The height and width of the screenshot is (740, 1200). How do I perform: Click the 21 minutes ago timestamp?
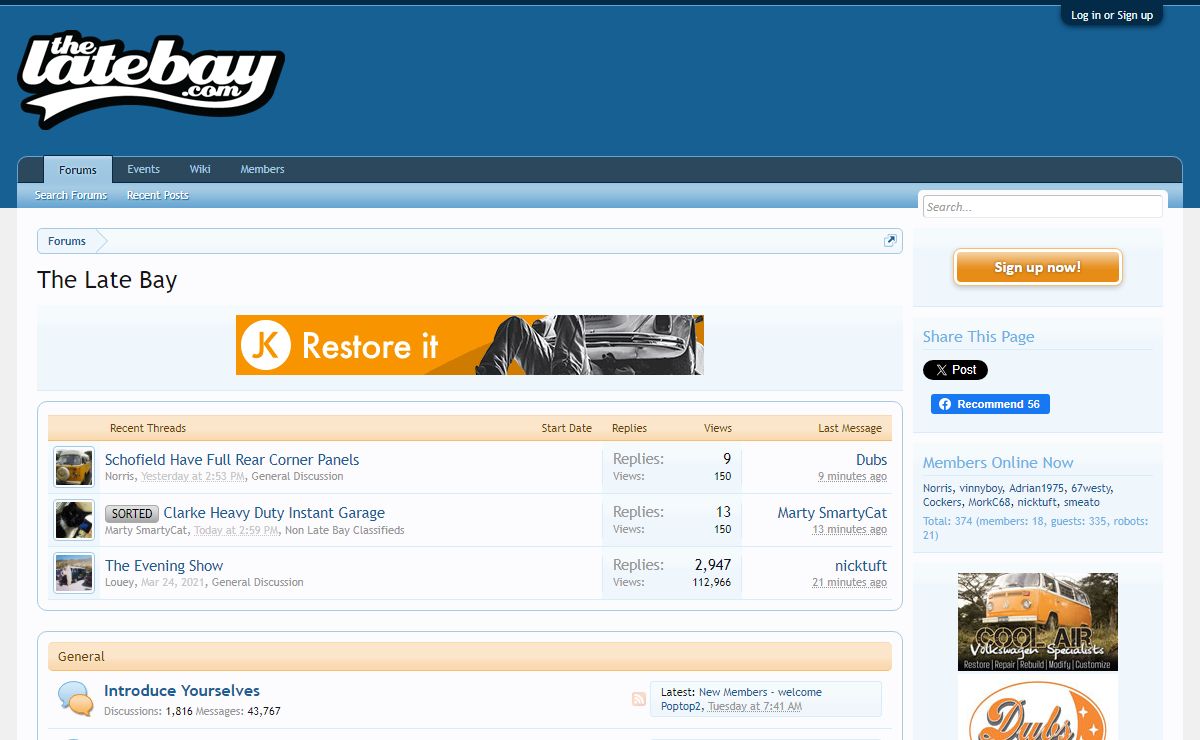coord(849,583)
